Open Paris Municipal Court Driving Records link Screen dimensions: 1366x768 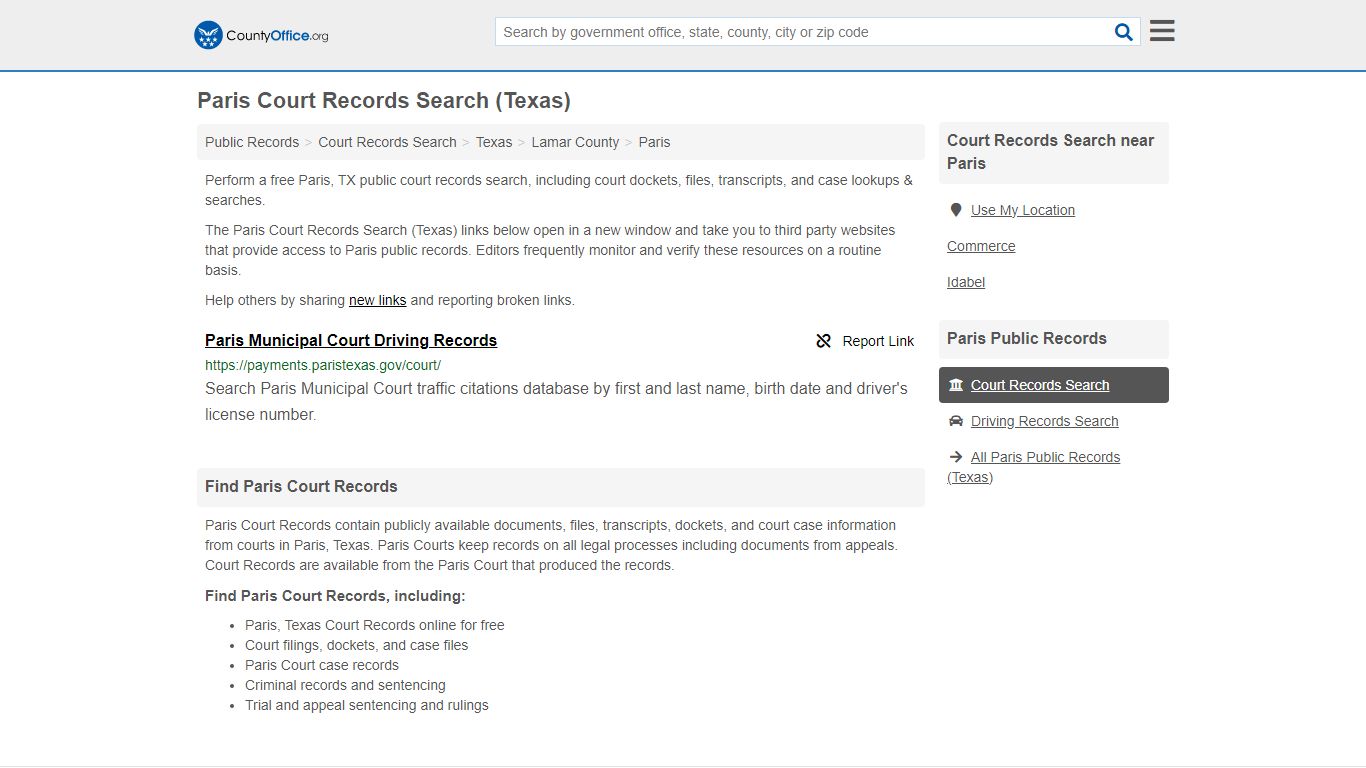351,340
